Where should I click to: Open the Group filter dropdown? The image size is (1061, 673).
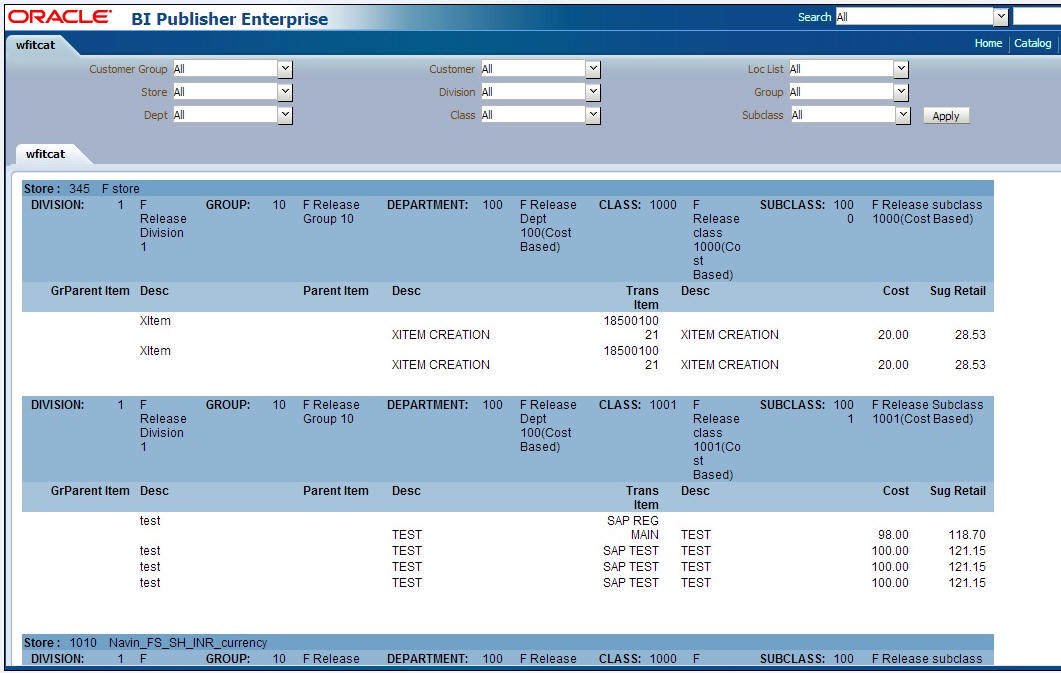pos(901,92)
